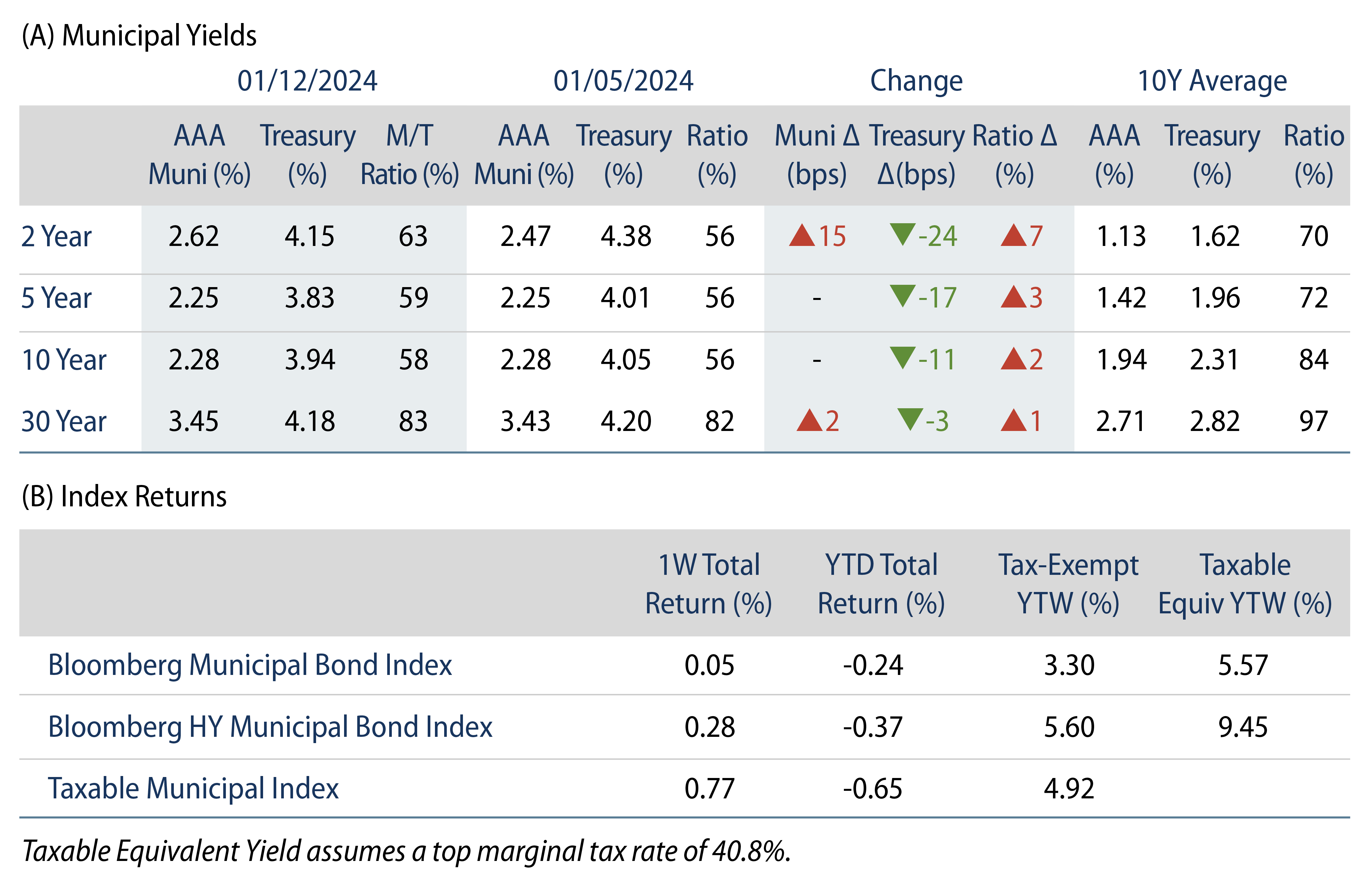Click the green down arrow beside -3
The image size is (1372, 884).
910,419
